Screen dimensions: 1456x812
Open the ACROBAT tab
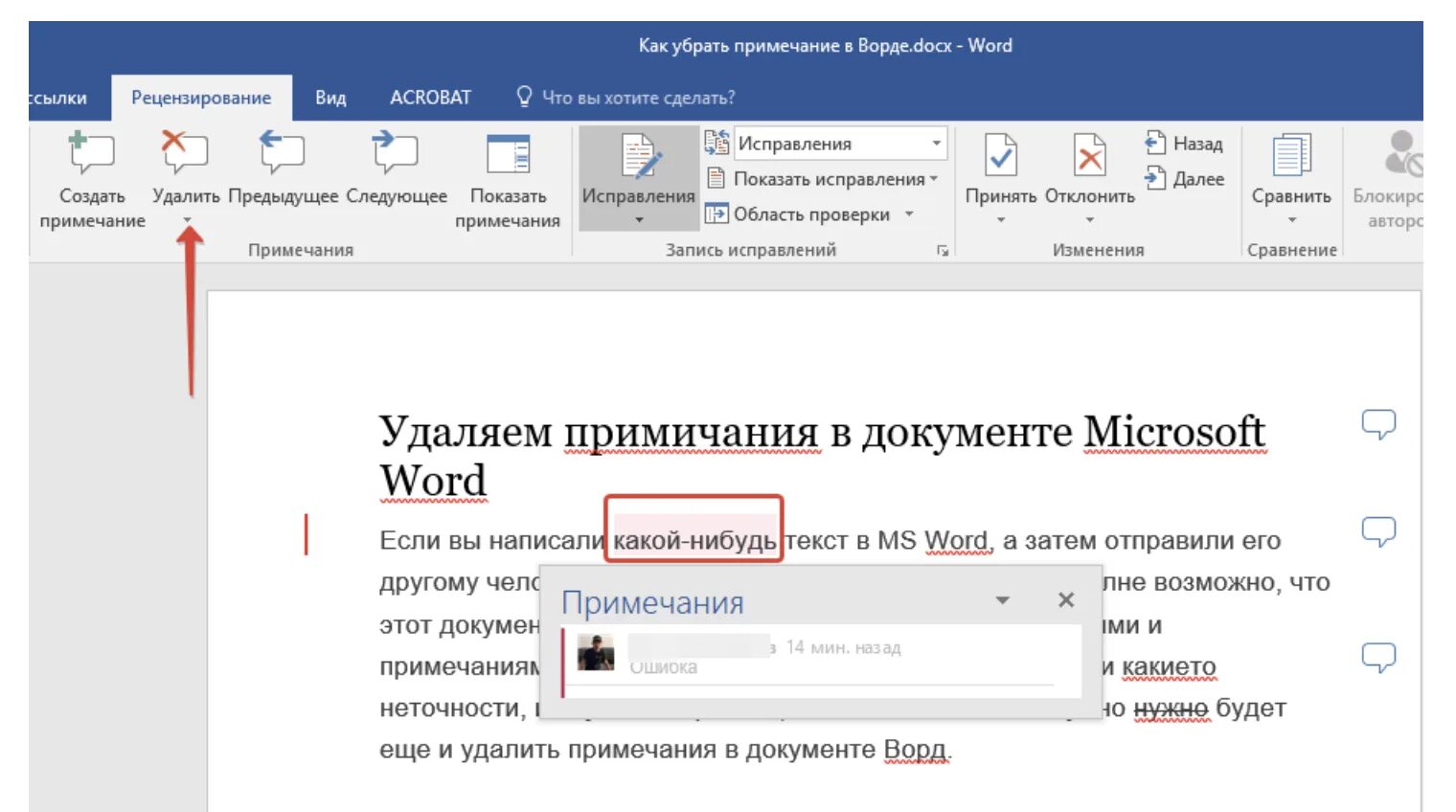(x=430, y=98)
